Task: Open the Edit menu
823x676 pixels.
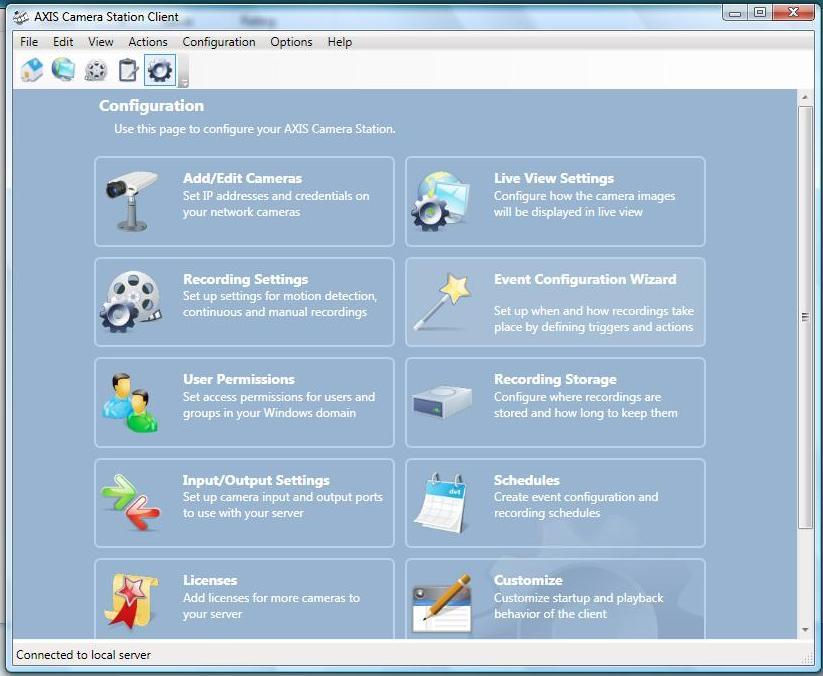Action: [x=63, y=42]
